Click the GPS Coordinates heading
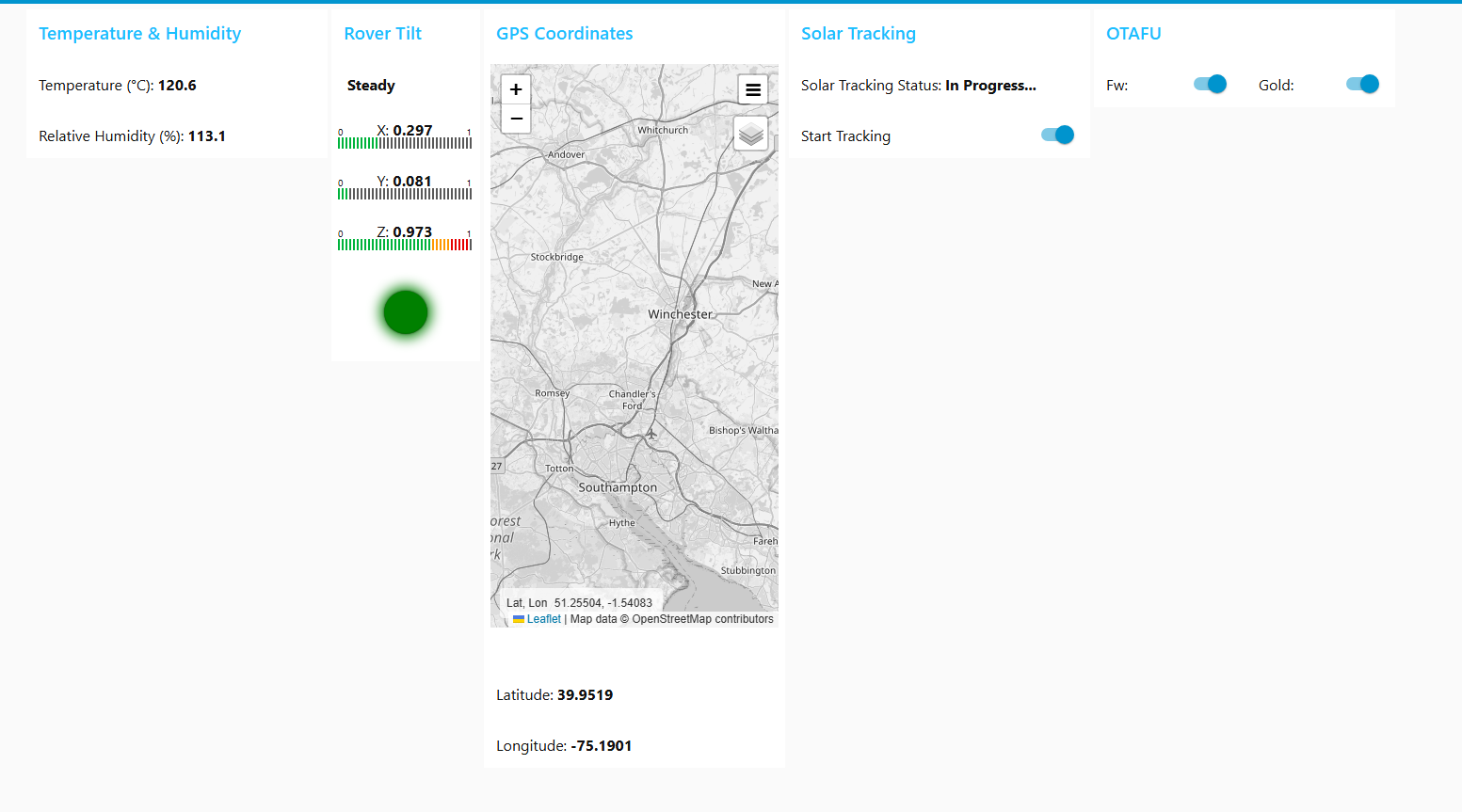1462x812 pixels. (x=564, y=34)
